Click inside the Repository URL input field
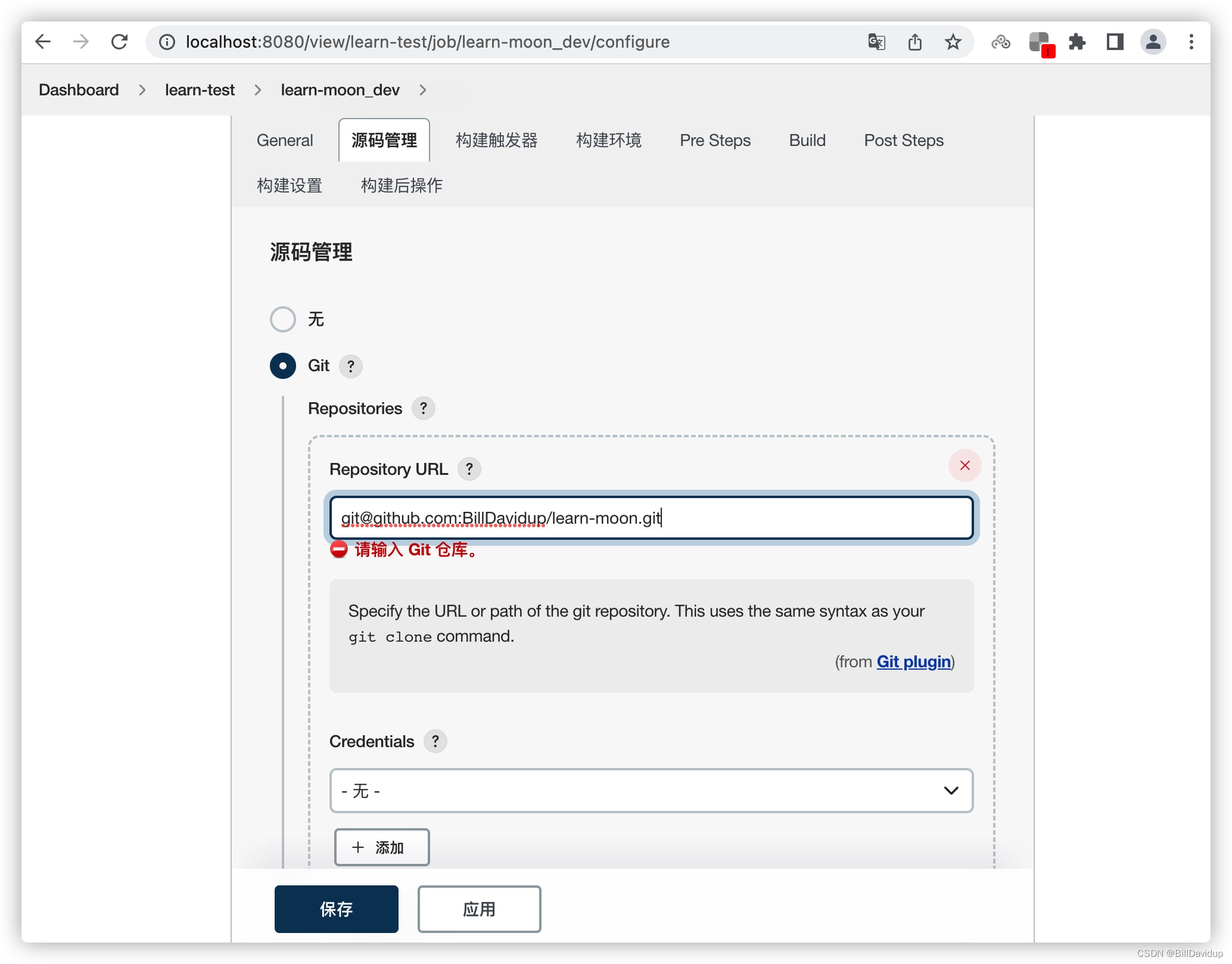 click(652, 518)
